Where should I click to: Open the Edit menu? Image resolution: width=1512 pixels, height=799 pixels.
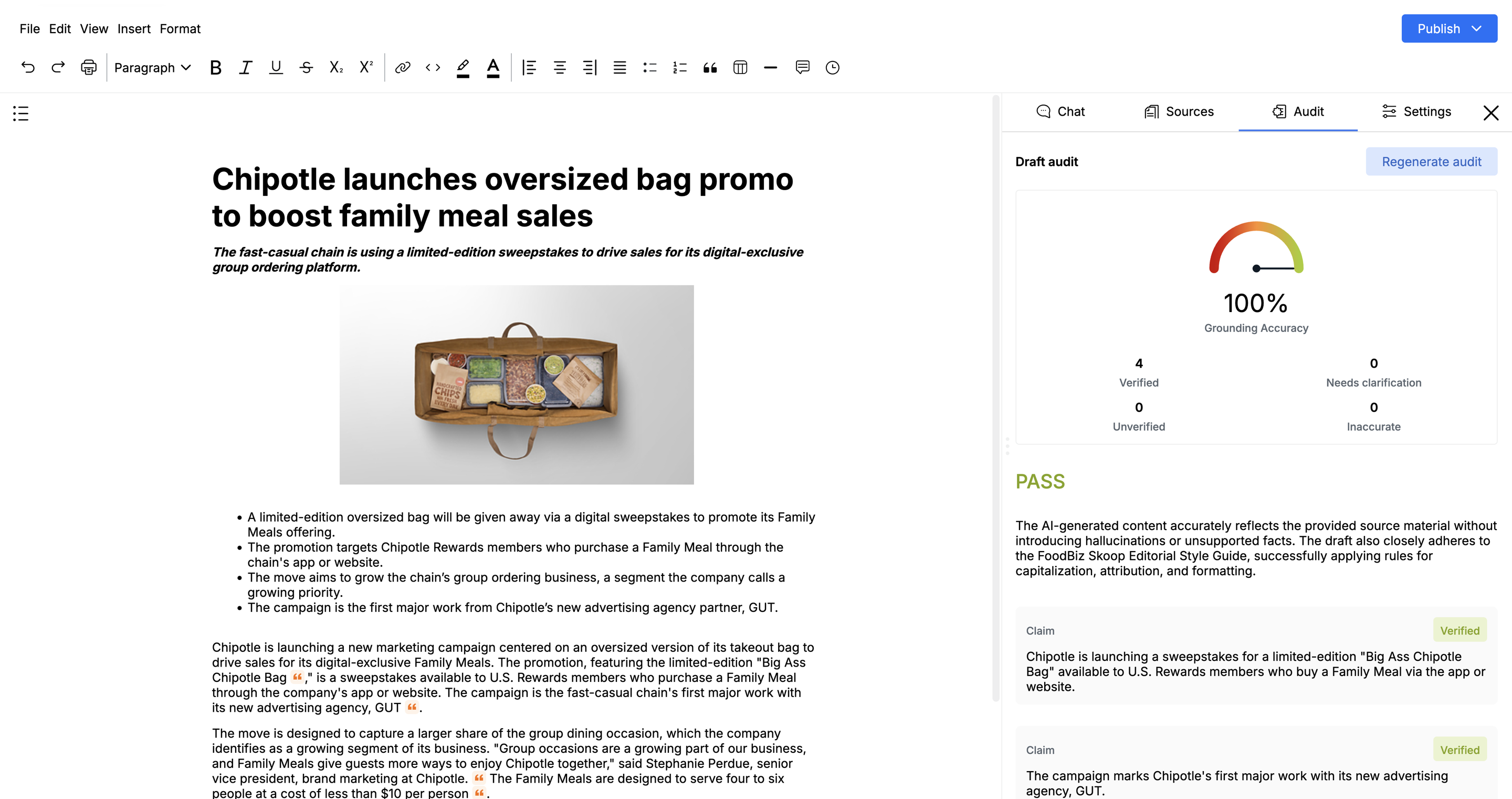[x=60, y=29]
